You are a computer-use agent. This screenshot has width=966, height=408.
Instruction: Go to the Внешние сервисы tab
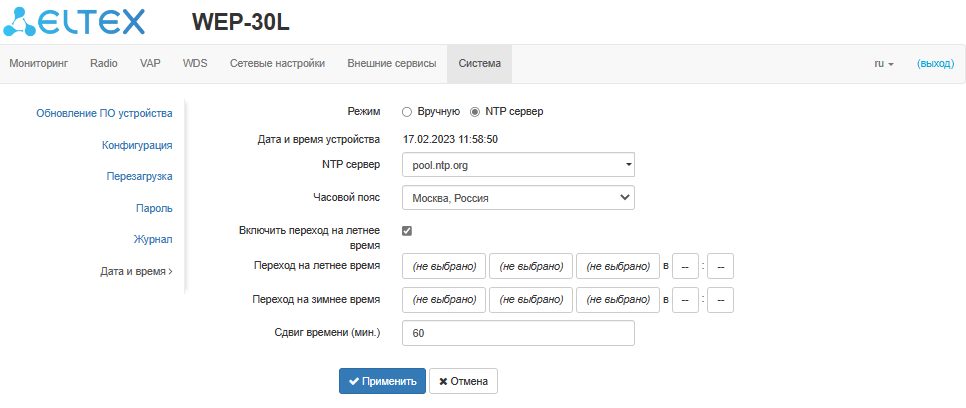(392, 63)
